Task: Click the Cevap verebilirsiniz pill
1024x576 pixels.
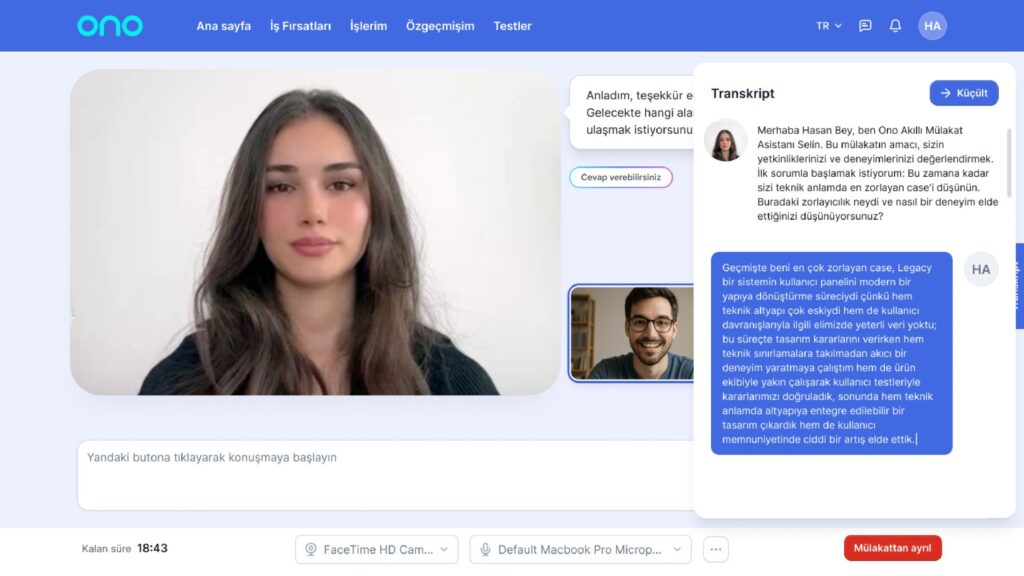Action: (x=620, y=176)
